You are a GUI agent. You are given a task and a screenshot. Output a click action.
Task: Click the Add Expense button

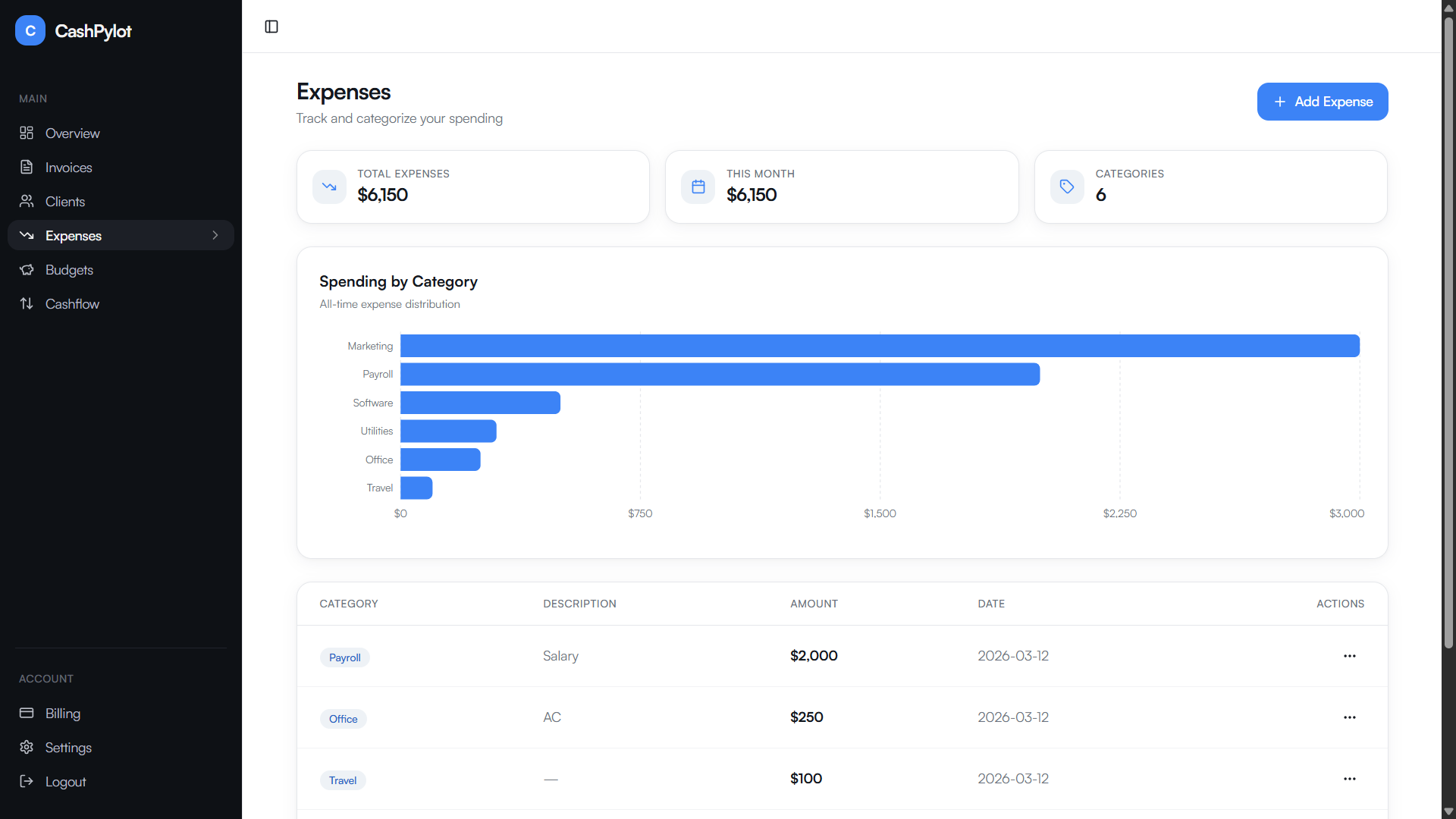(1322, 102)
